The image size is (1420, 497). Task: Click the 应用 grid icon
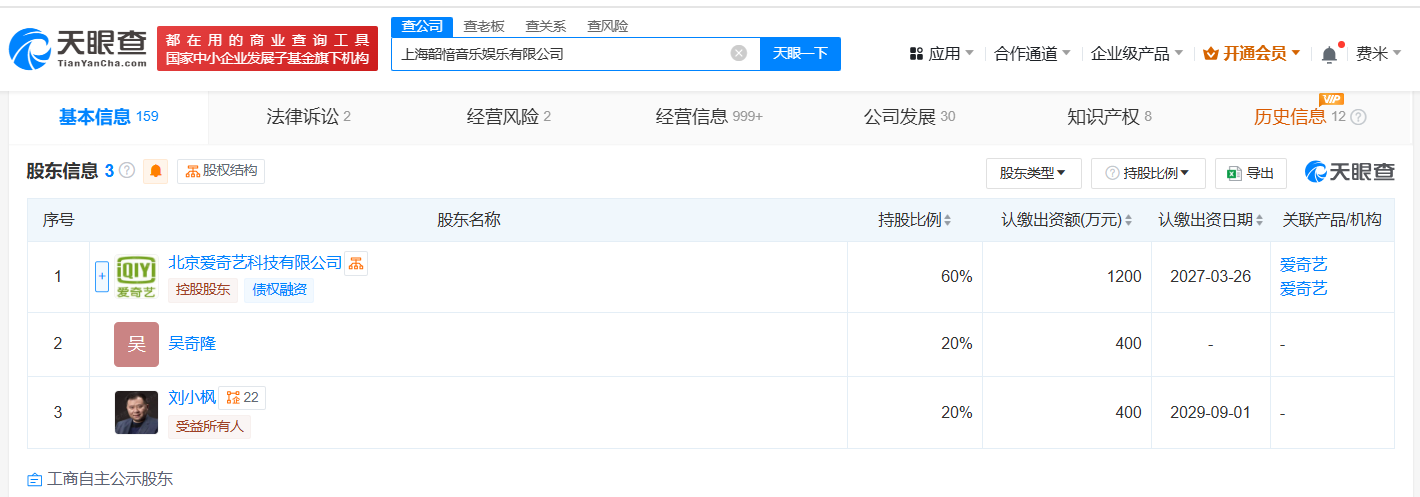916,54
